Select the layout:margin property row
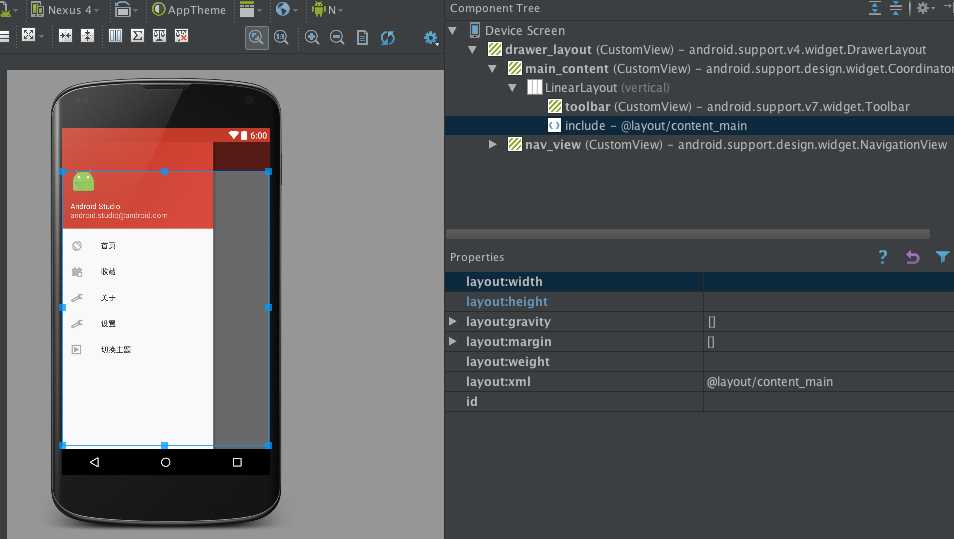The width and height of the screenshot is (954, 539). pos(699,341)
